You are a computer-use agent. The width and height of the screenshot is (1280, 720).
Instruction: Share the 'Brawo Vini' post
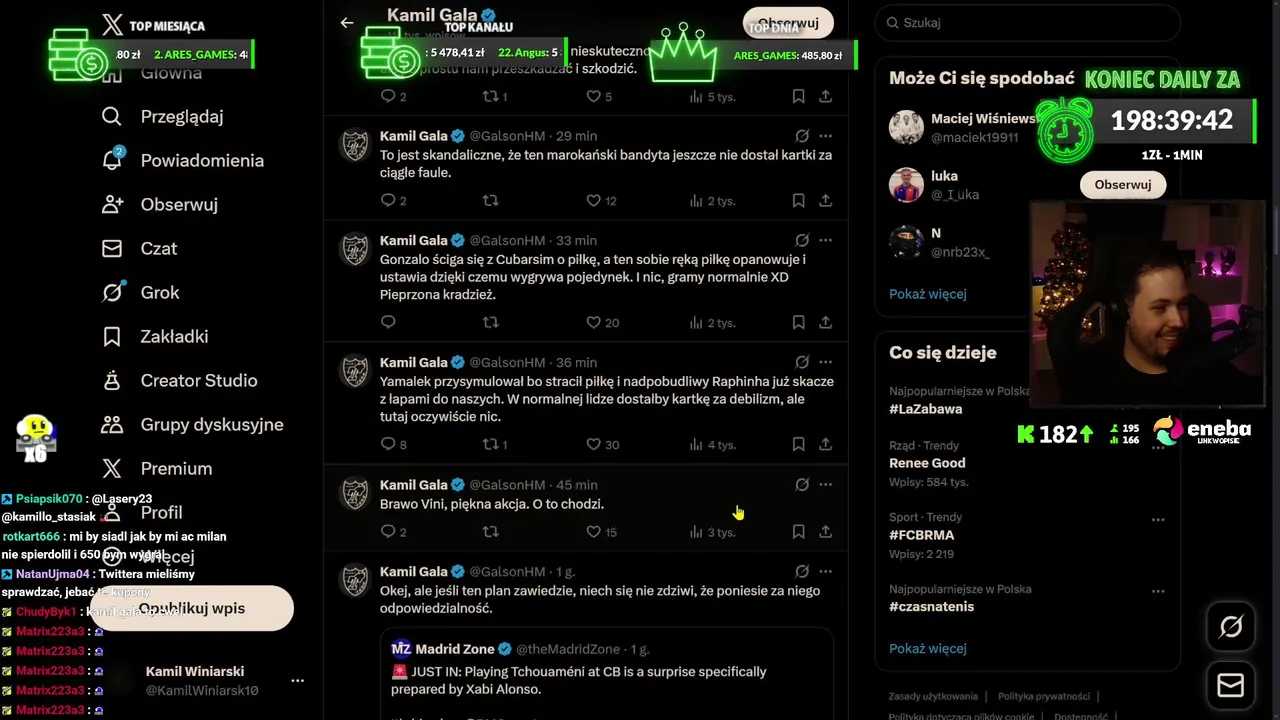pyautogui.click(x=825, y=532)
